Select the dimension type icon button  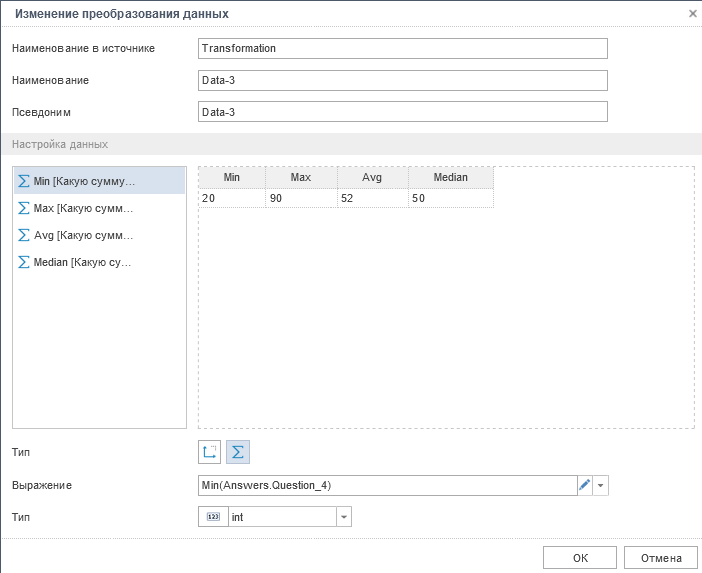pos(210,452)
